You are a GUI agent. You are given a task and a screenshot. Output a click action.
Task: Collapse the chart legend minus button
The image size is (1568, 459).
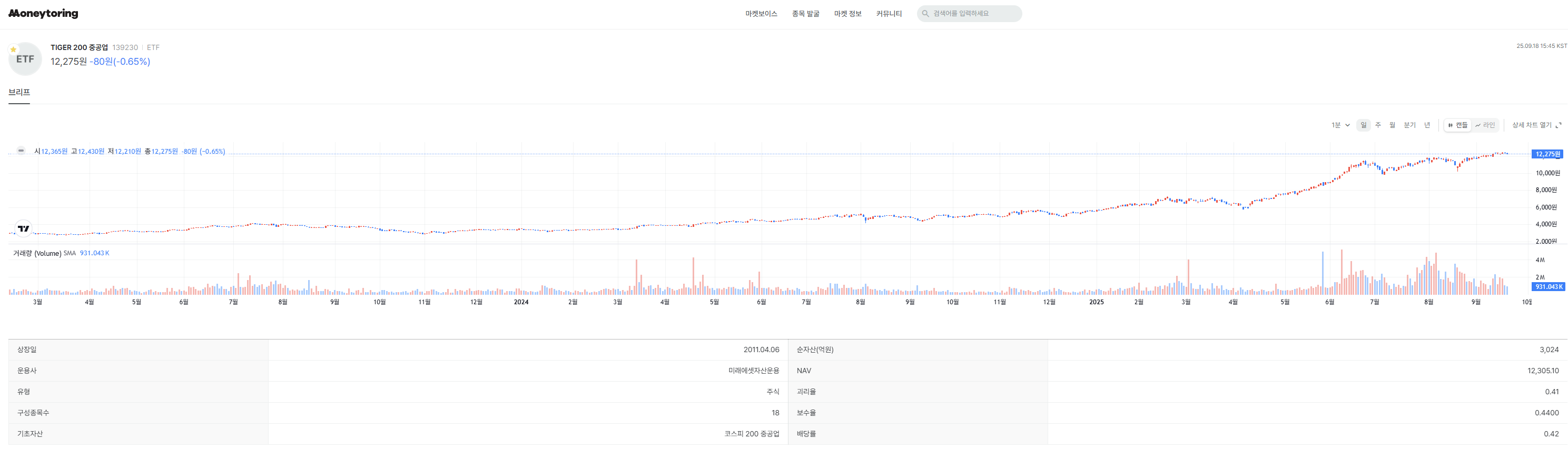pos(21,151)
